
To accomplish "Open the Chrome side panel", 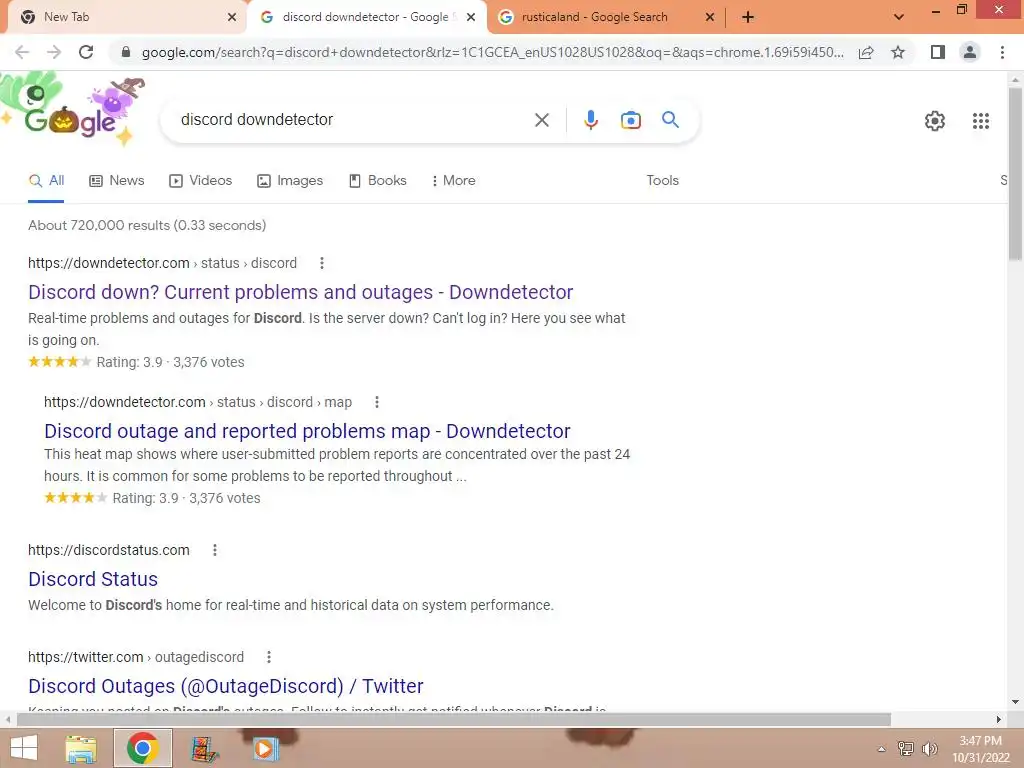I will pos(938,52).
